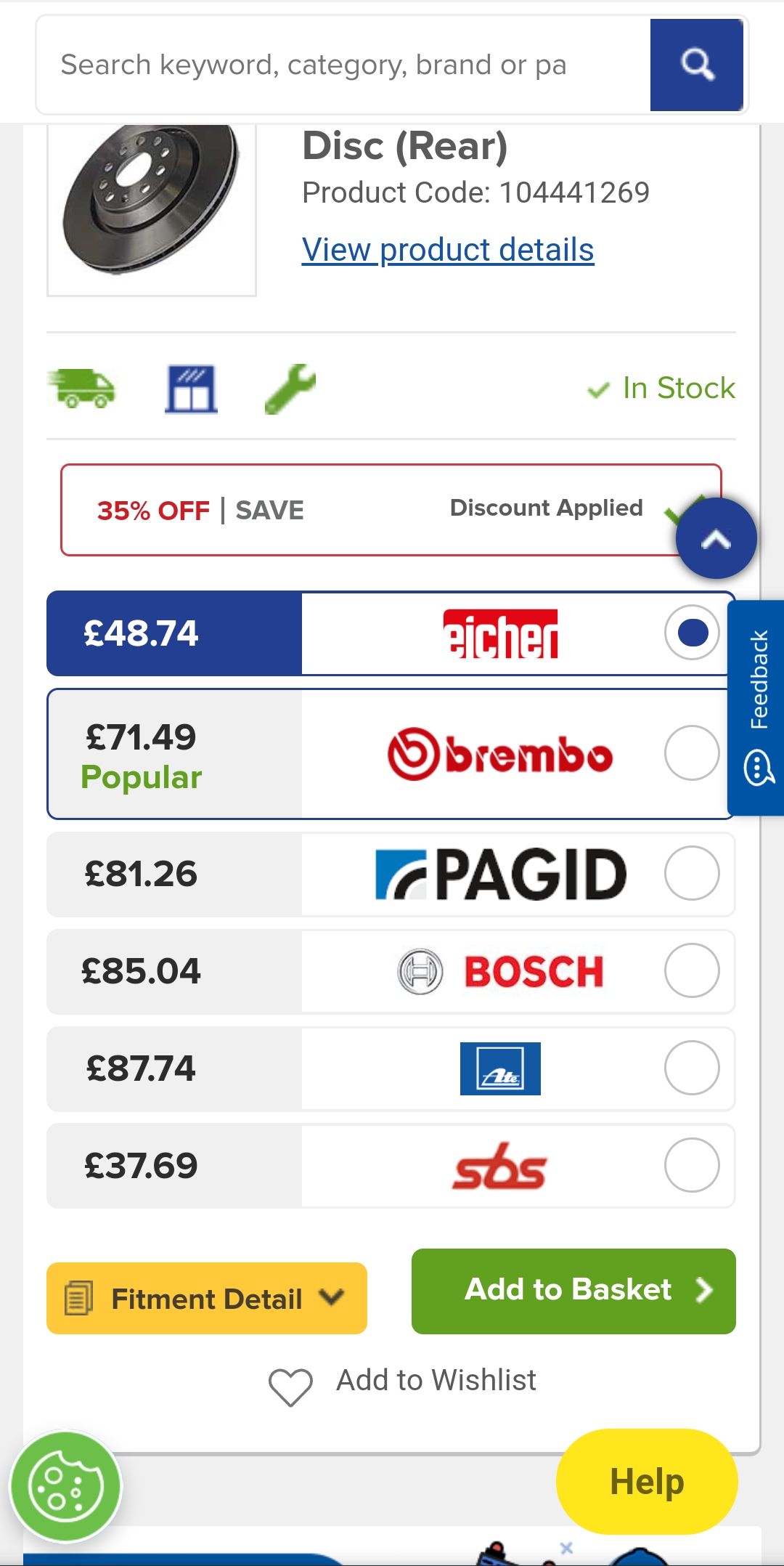This screenshot has height=1566, width=784.
Task: Tap the green wrench fitting icon
Action: [290, 389]
